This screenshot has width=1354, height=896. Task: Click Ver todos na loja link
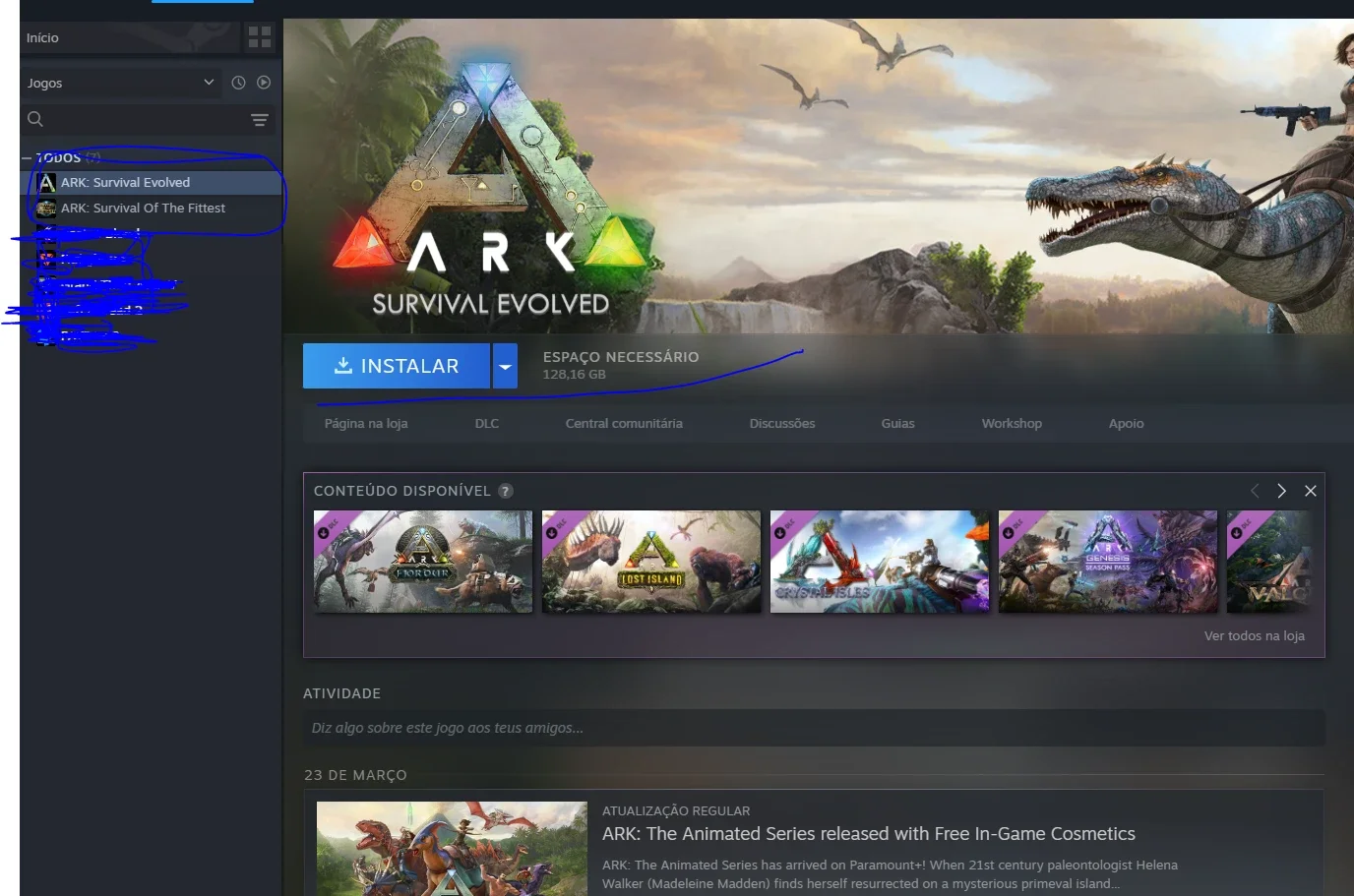tap(1255, 635)
